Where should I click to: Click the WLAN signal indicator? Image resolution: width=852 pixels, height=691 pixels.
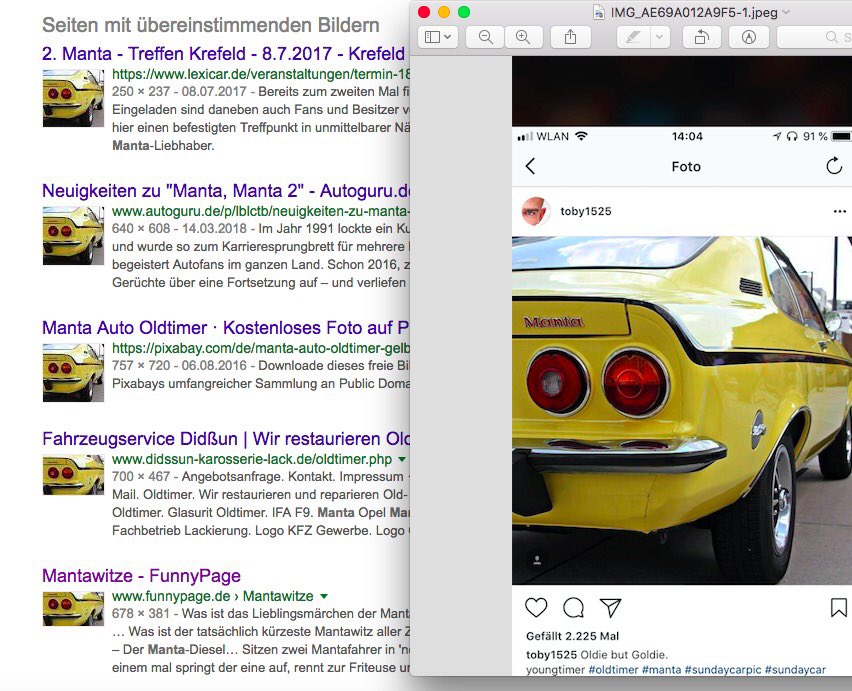pyautogui.click(x=553, y=136)
